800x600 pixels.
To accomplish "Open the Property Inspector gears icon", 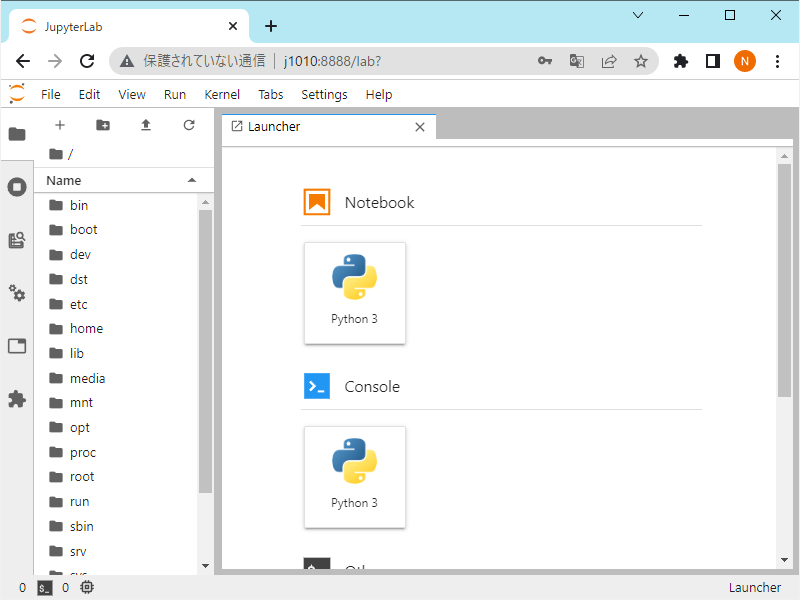I will (17, 293).
